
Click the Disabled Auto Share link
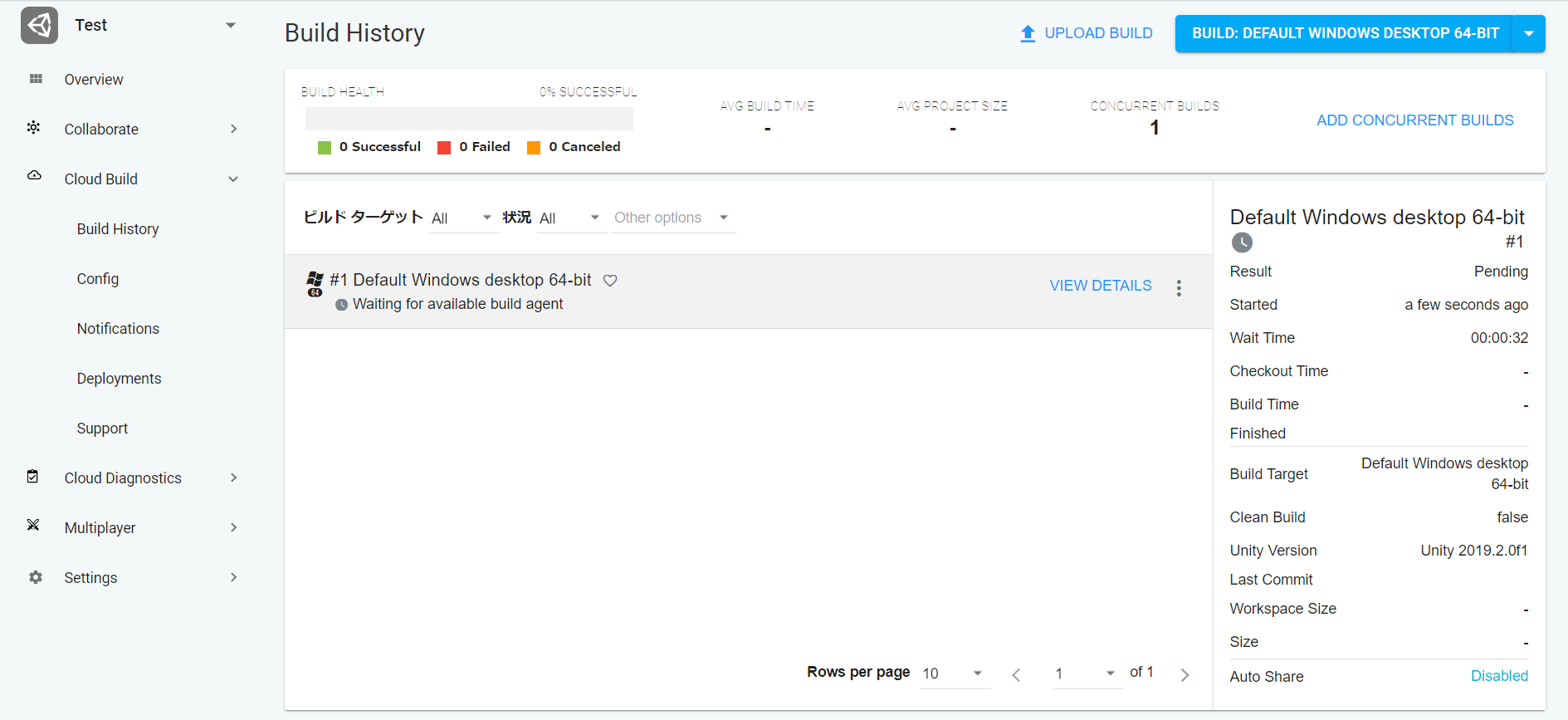coord(1499,676)
